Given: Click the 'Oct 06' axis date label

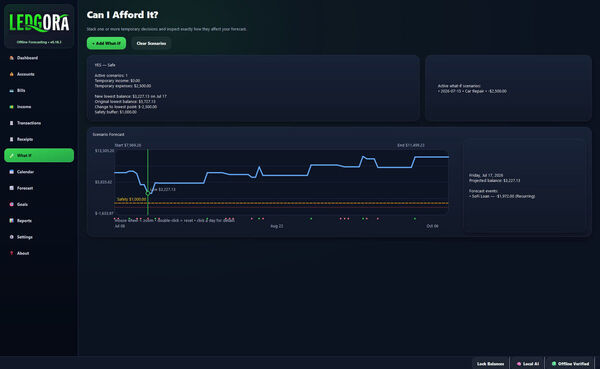Looking at the screenshot, I should [x=432, y=226].
